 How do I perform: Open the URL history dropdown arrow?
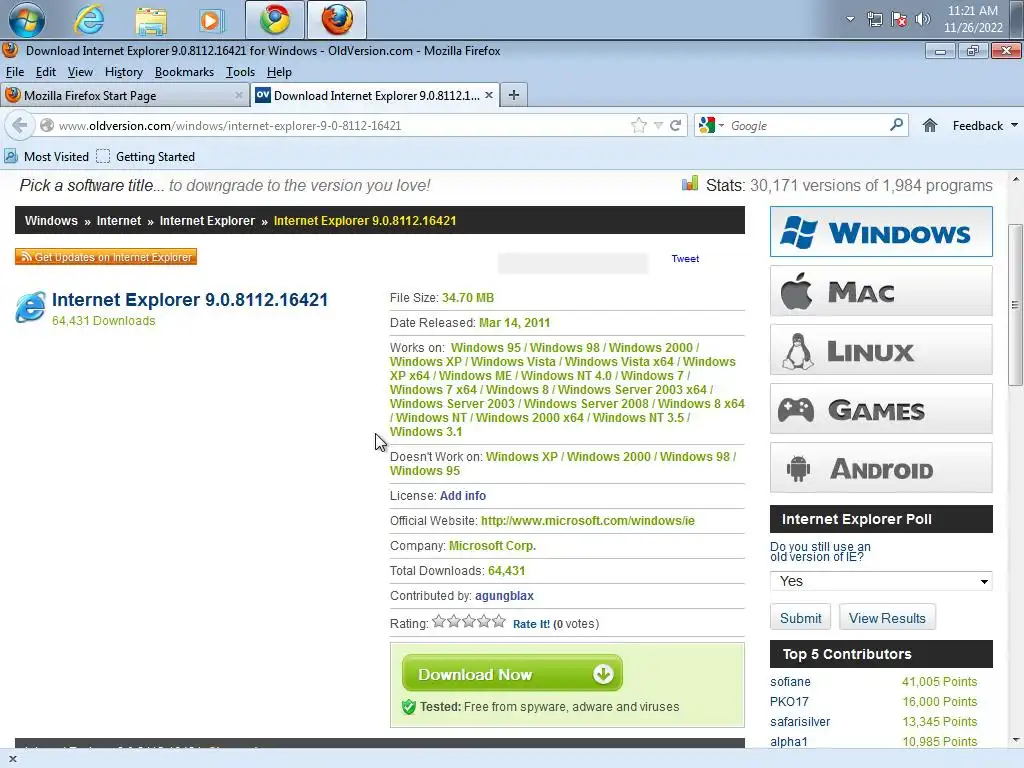pyautogui.click(x=658, y=125)
